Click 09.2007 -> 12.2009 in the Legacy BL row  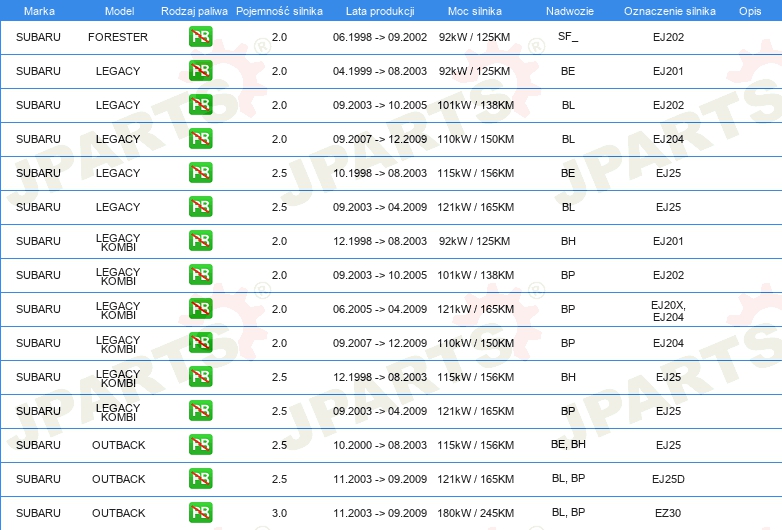380,139
